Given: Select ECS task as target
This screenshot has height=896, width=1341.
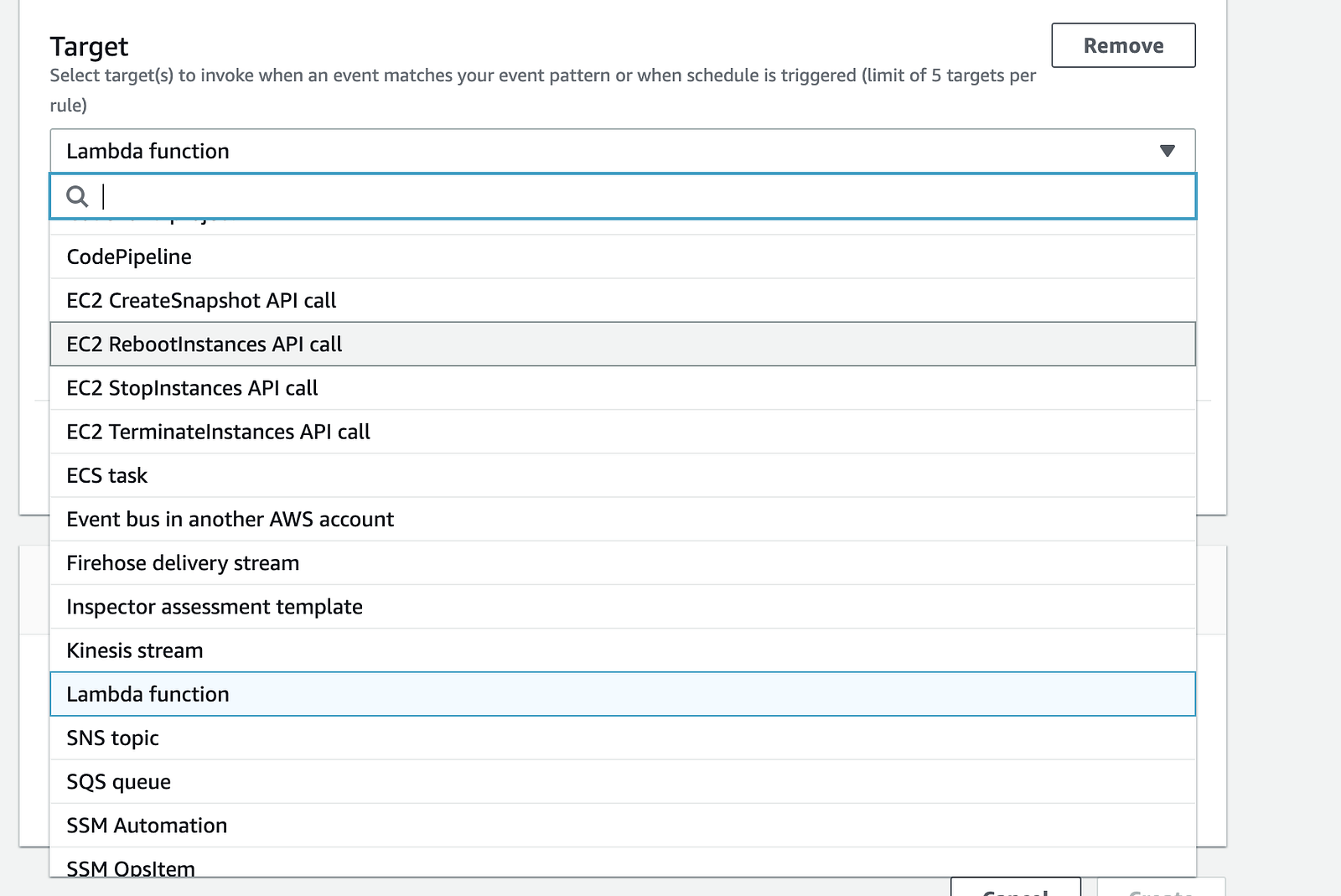Looking at the screenshot, I should [x=107, y=475].
